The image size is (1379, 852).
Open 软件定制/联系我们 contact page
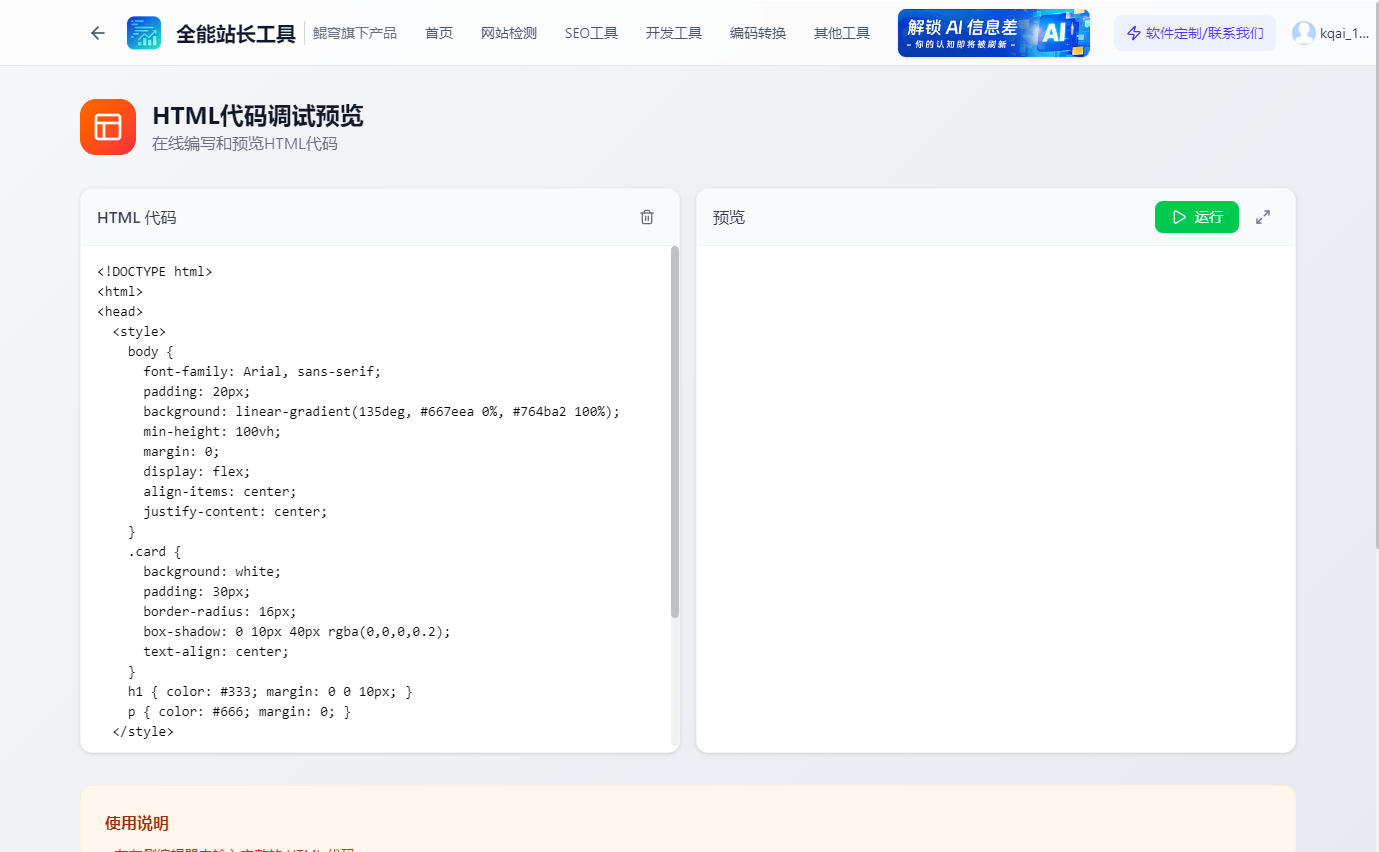coord(1194,33)
